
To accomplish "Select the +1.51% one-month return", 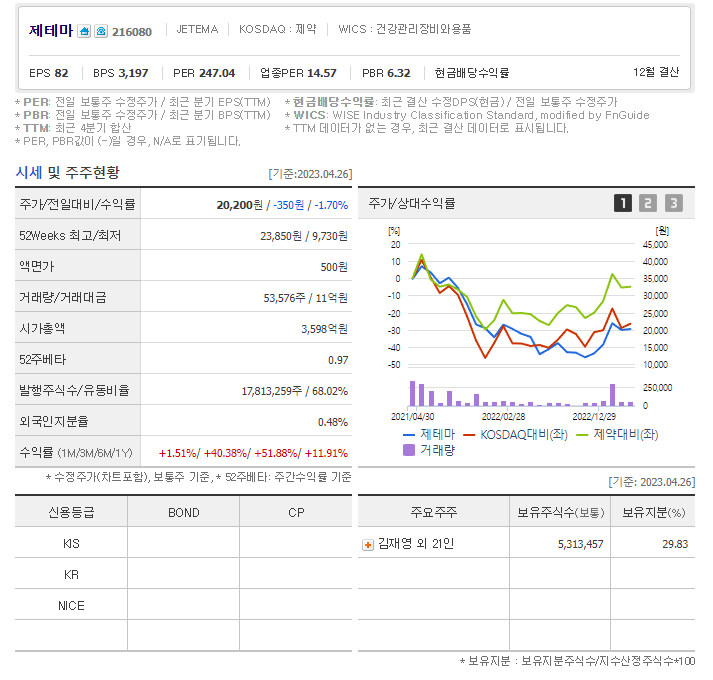I will coord(177,453).
